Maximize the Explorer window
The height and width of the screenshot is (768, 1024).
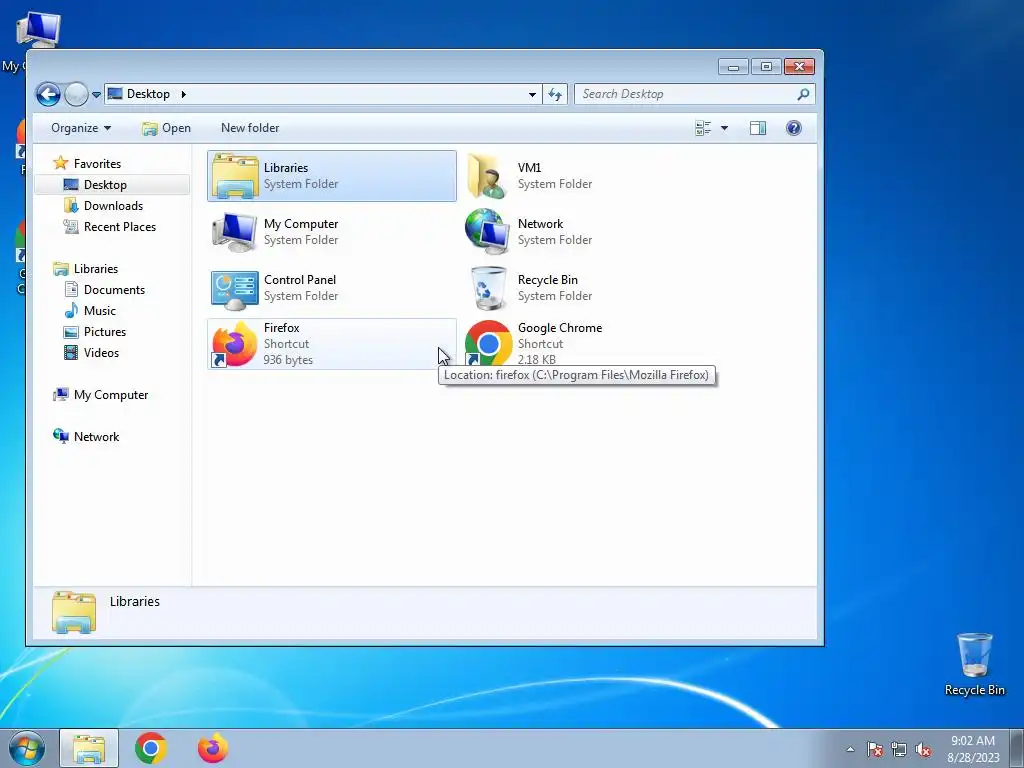click(x=766, y=67)
